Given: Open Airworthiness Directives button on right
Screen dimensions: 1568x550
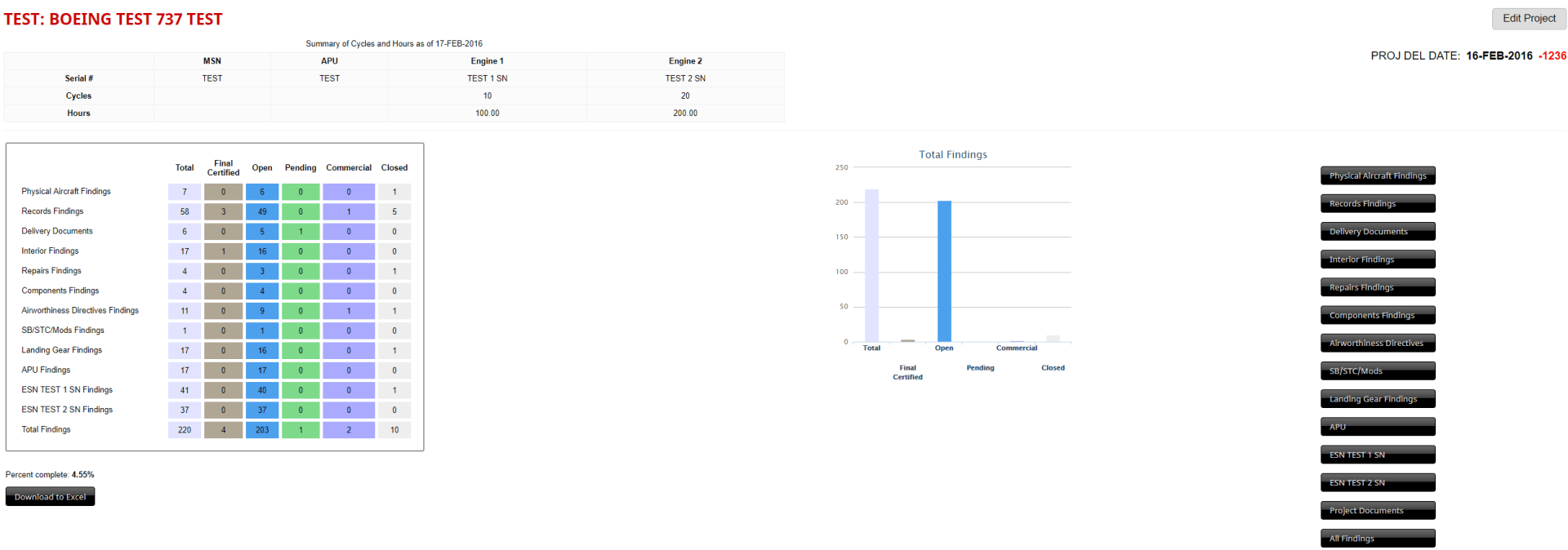Looking at the screenshot, I should pos(1378,343).
